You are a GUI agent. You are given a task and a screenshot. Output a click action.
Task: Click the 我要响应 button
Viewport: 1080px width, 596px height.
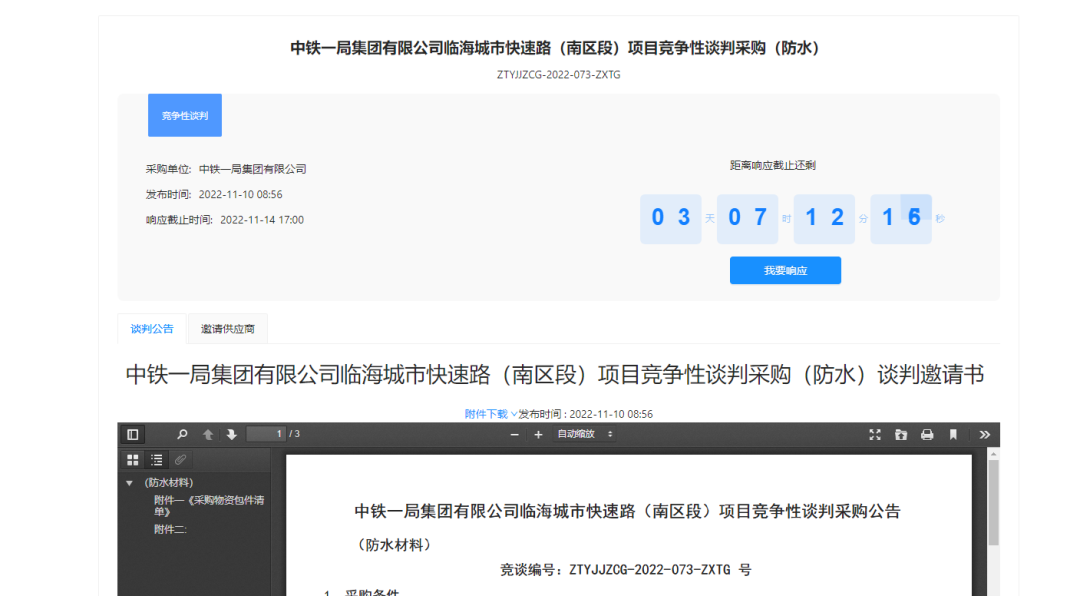click(785, 270)
